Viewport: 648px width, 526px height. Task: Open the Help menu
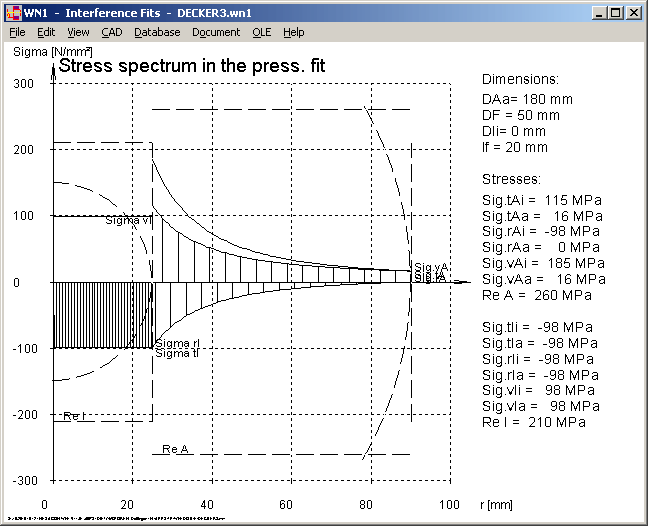pyautogui.click(x=293, y=32)
